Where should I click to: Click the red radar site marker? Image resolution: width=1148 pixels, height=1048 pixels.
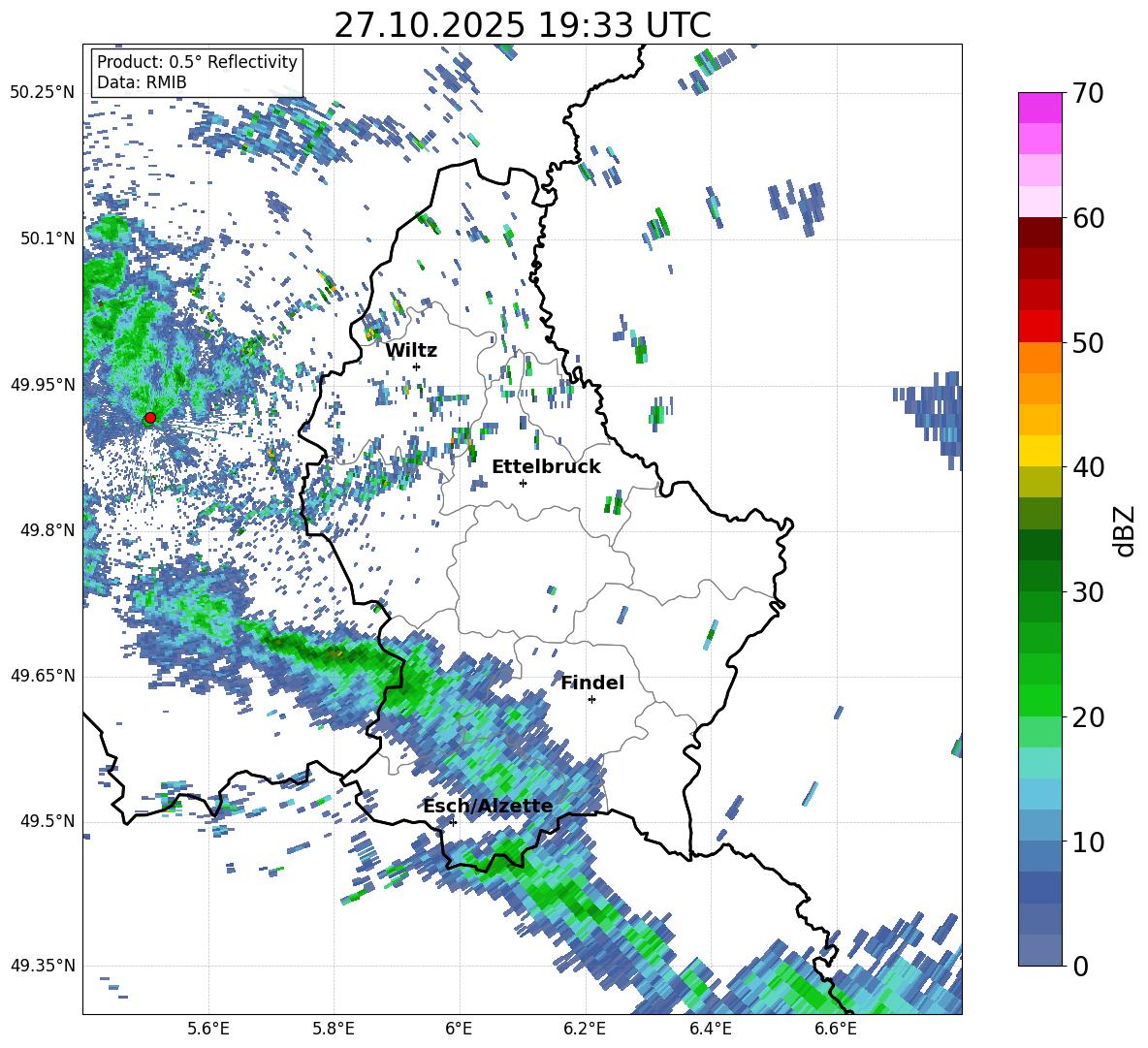[150, 418]
